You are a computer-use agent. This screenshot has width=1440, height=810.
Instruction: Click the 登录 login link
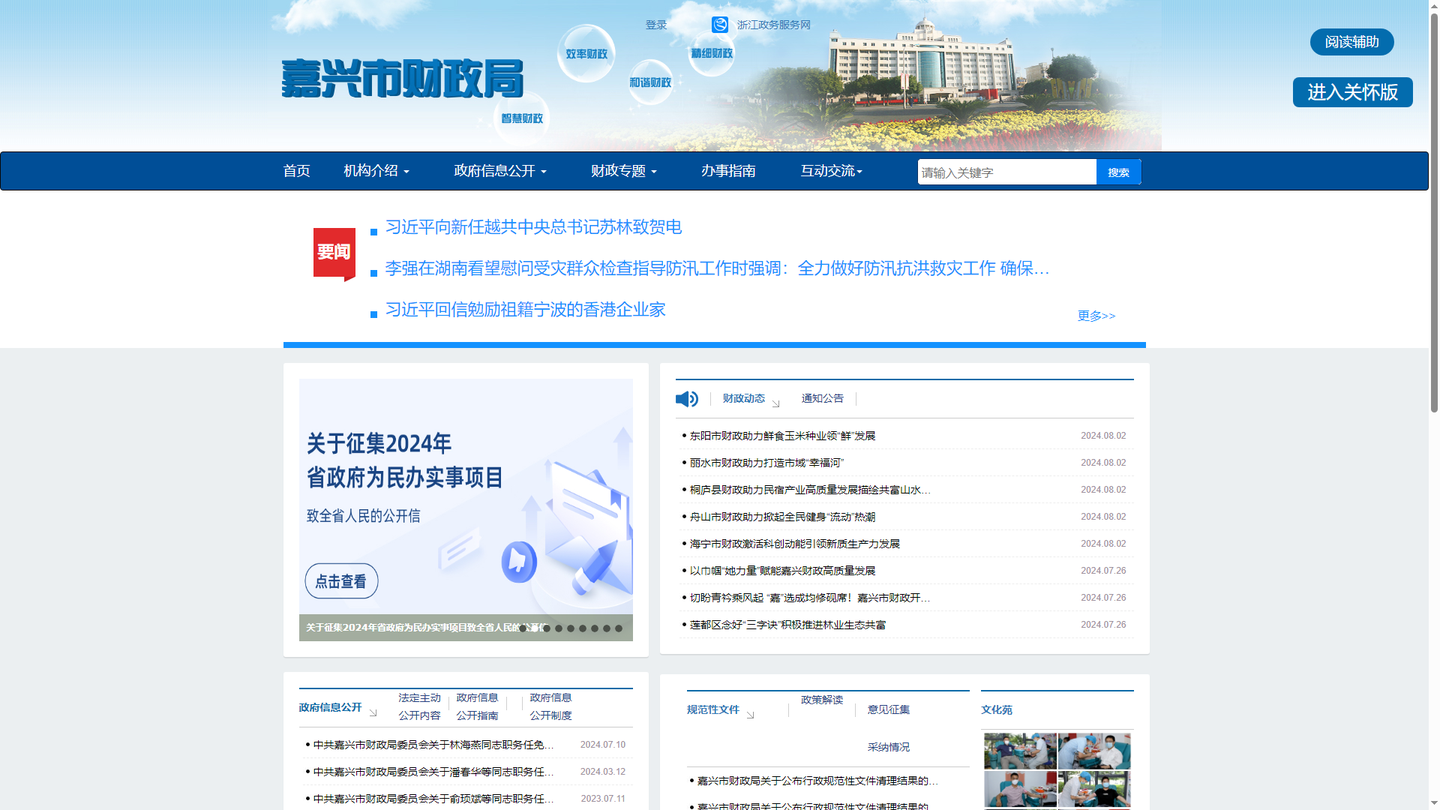pyautogui.click(x=656, y=25)
